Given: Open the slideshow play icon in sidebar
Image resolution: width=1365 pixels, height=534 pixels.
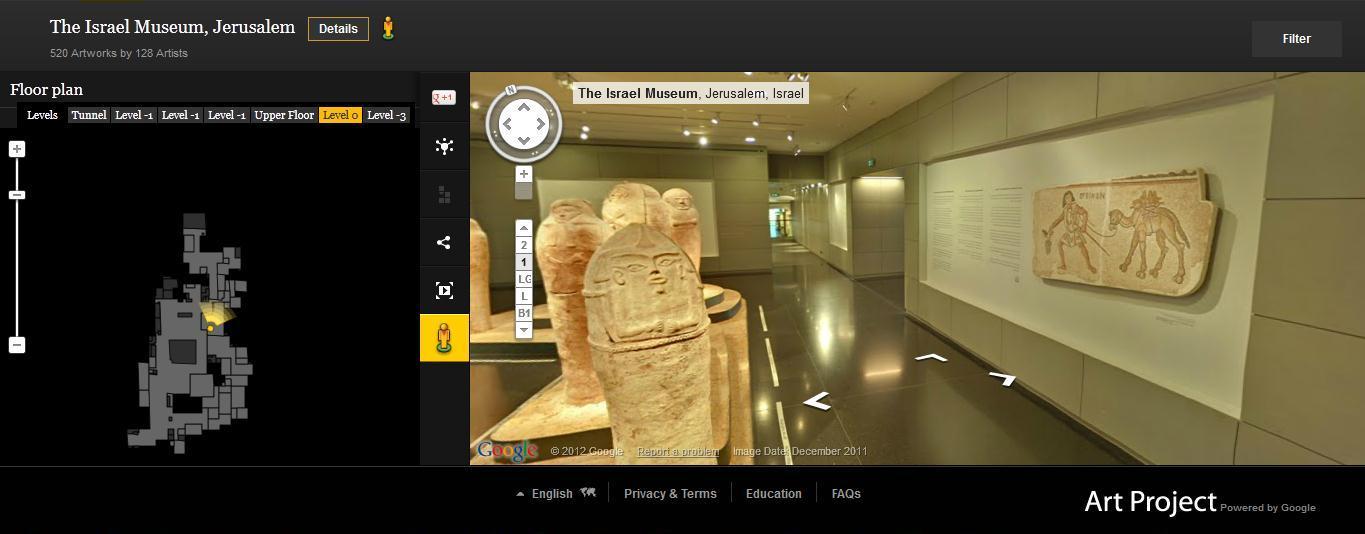Looking at the screenshot, I should click(444, 291).
